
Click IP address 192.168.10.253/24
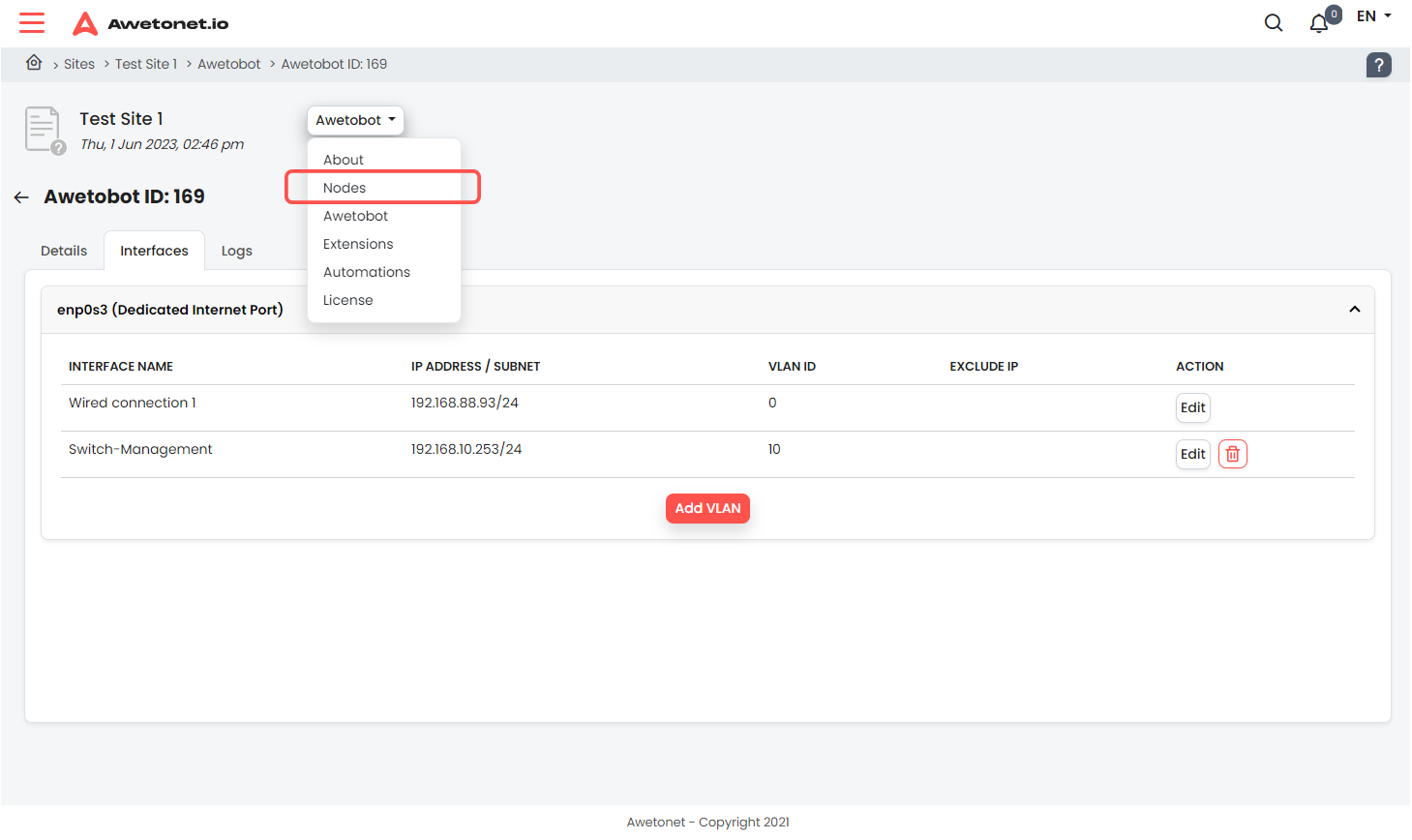pos(466,449)
